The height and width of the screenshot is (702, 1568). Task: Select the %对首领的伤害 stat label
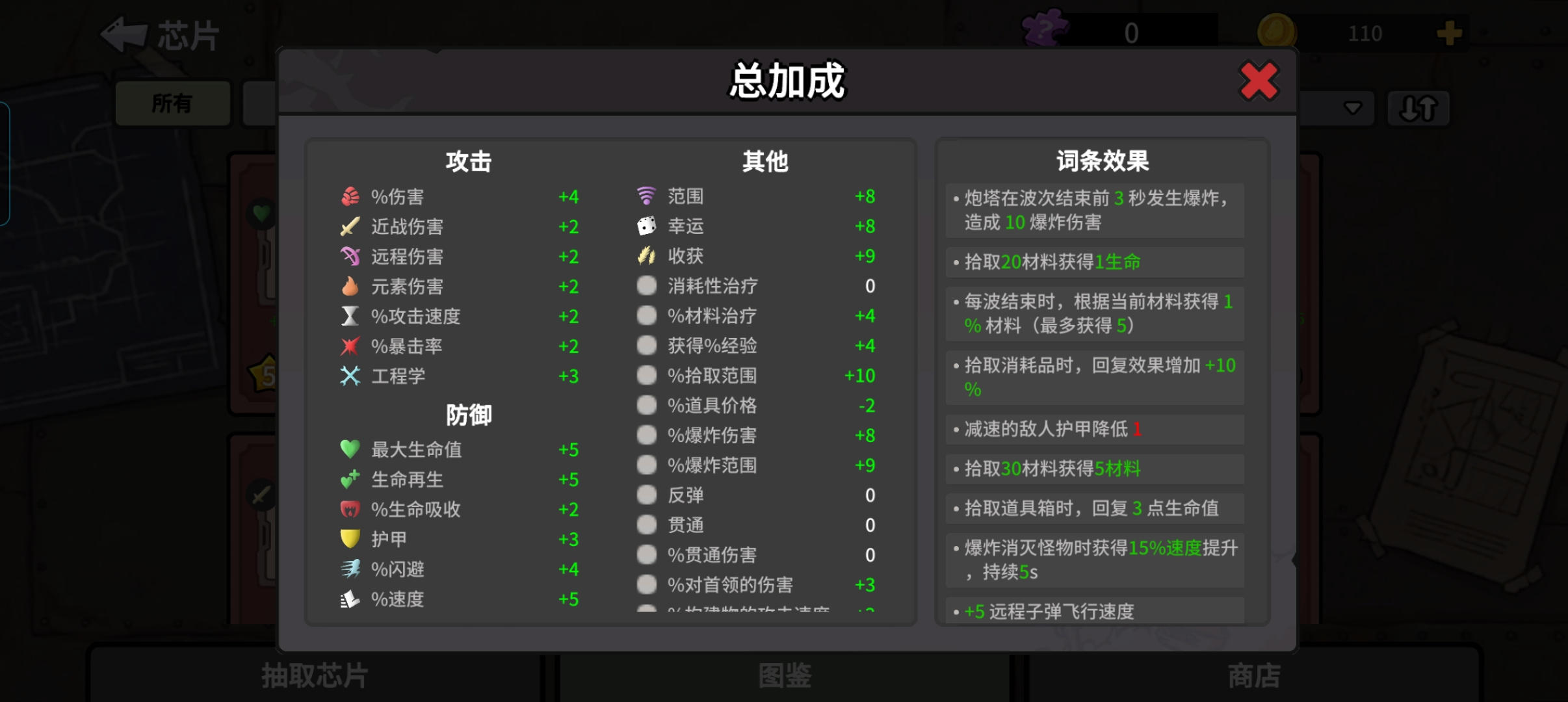click(x=730, y=585)
